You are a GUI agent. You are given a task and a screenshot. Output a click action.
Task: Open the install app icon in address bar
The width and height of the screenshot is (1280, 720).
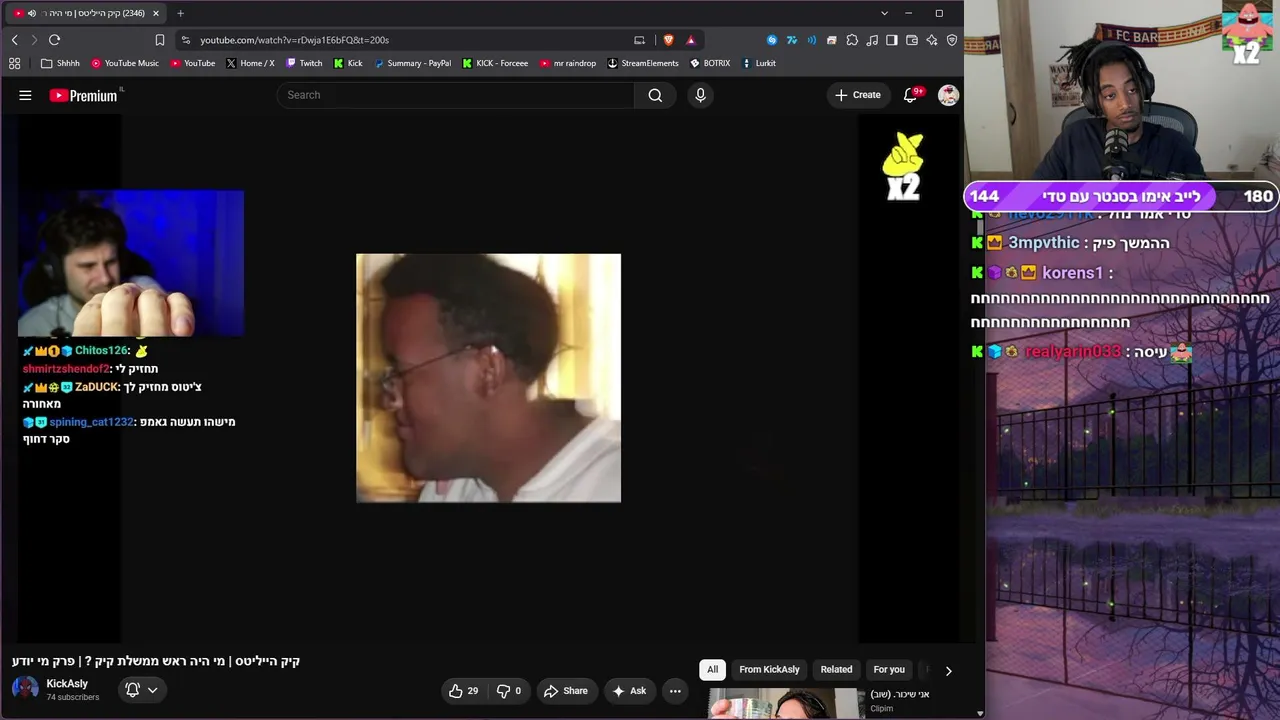click(640, 40)
